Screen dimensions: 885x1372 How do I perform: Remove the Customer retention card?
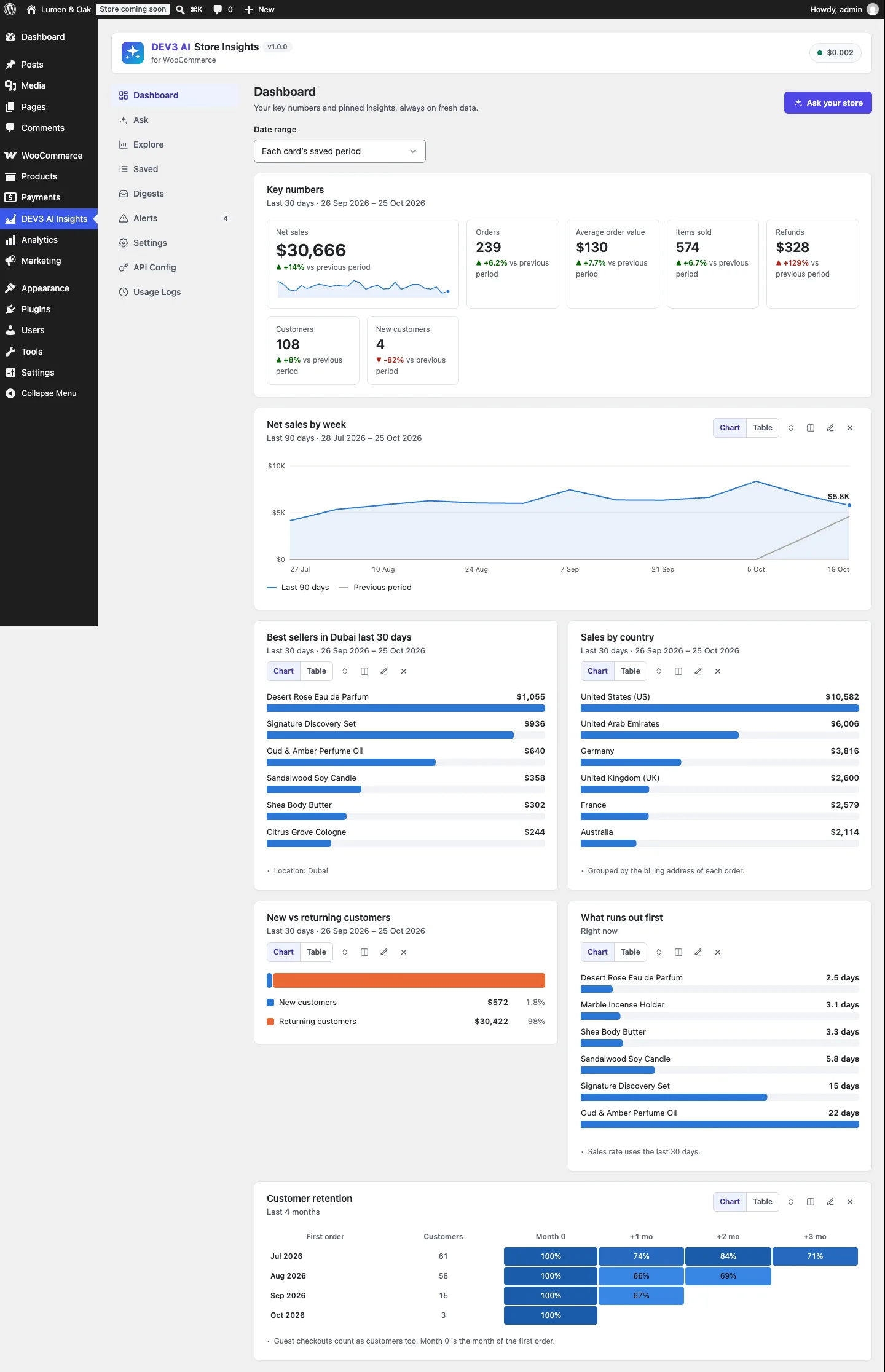(x=850, y=1202)
